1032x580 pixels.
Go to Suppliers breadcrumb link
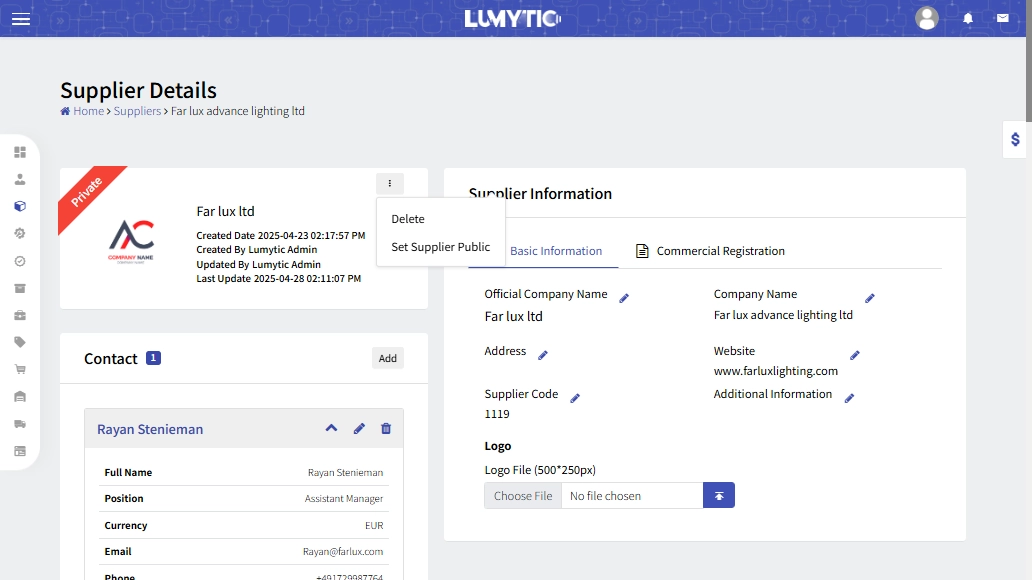tap(137, 111)
